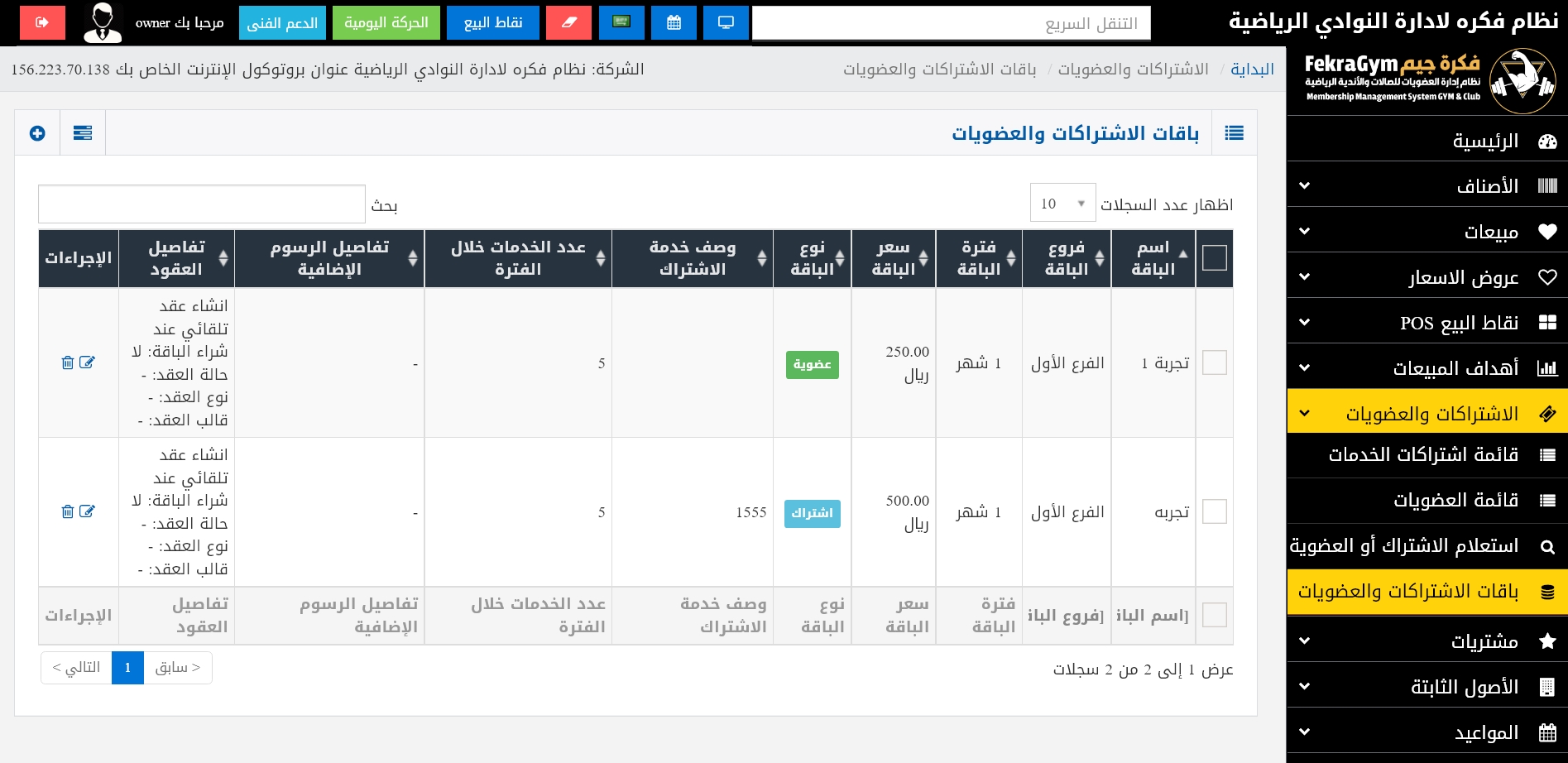Click the table search input field
The height and width of the screenshot is (763, 1568).
point(202,204)
